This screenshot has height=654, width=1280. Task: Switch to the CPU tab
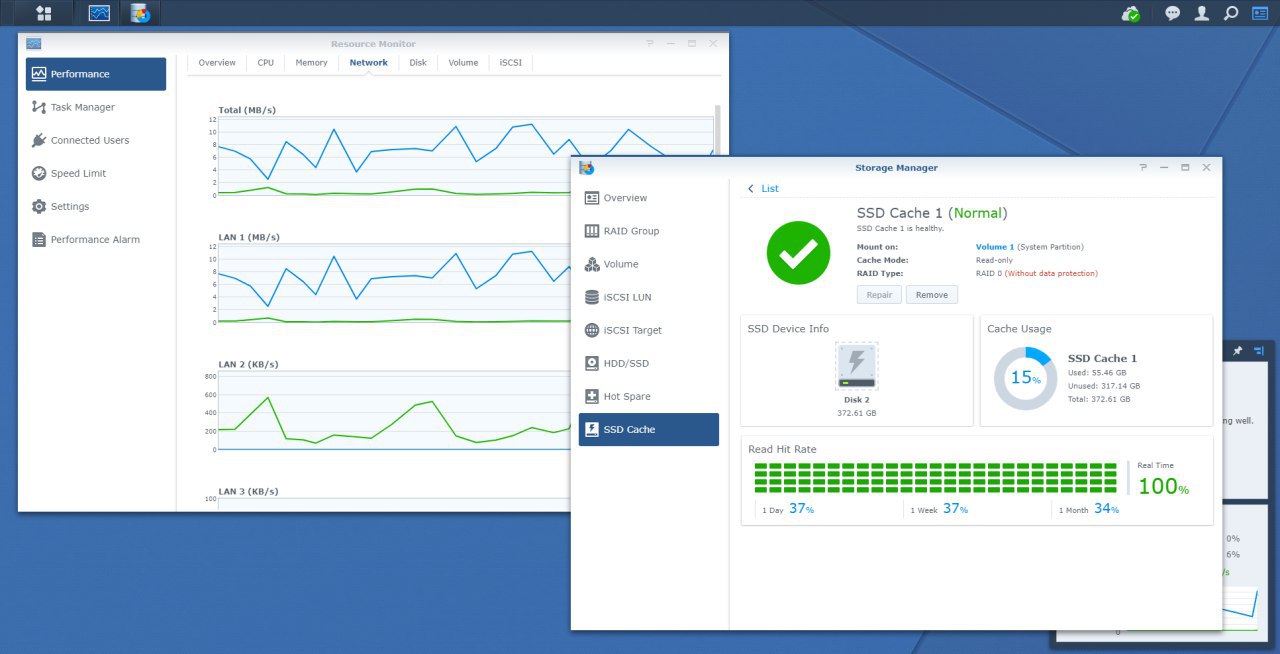[x=265, y=62]
